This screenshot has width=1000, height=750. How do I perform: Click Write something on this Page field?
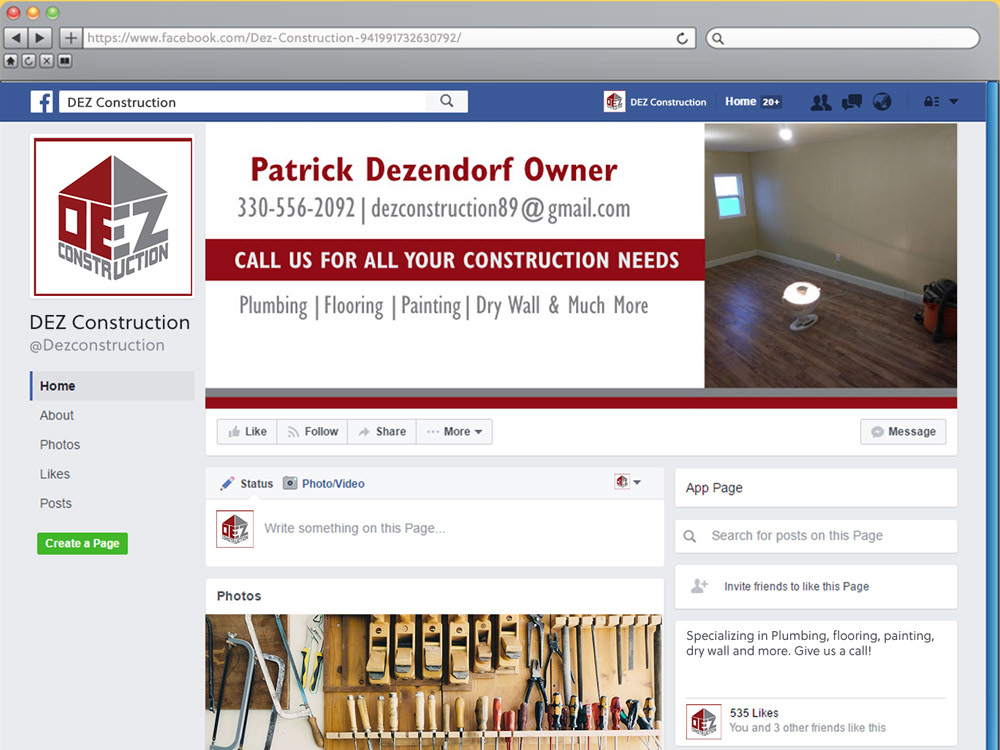(x=355, y=528)
